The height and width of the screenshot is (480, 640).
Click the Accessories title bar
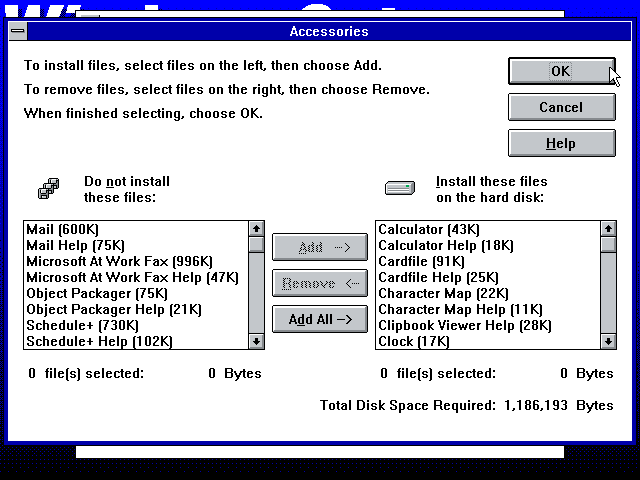pyautogui.click(x=329, y=31)
